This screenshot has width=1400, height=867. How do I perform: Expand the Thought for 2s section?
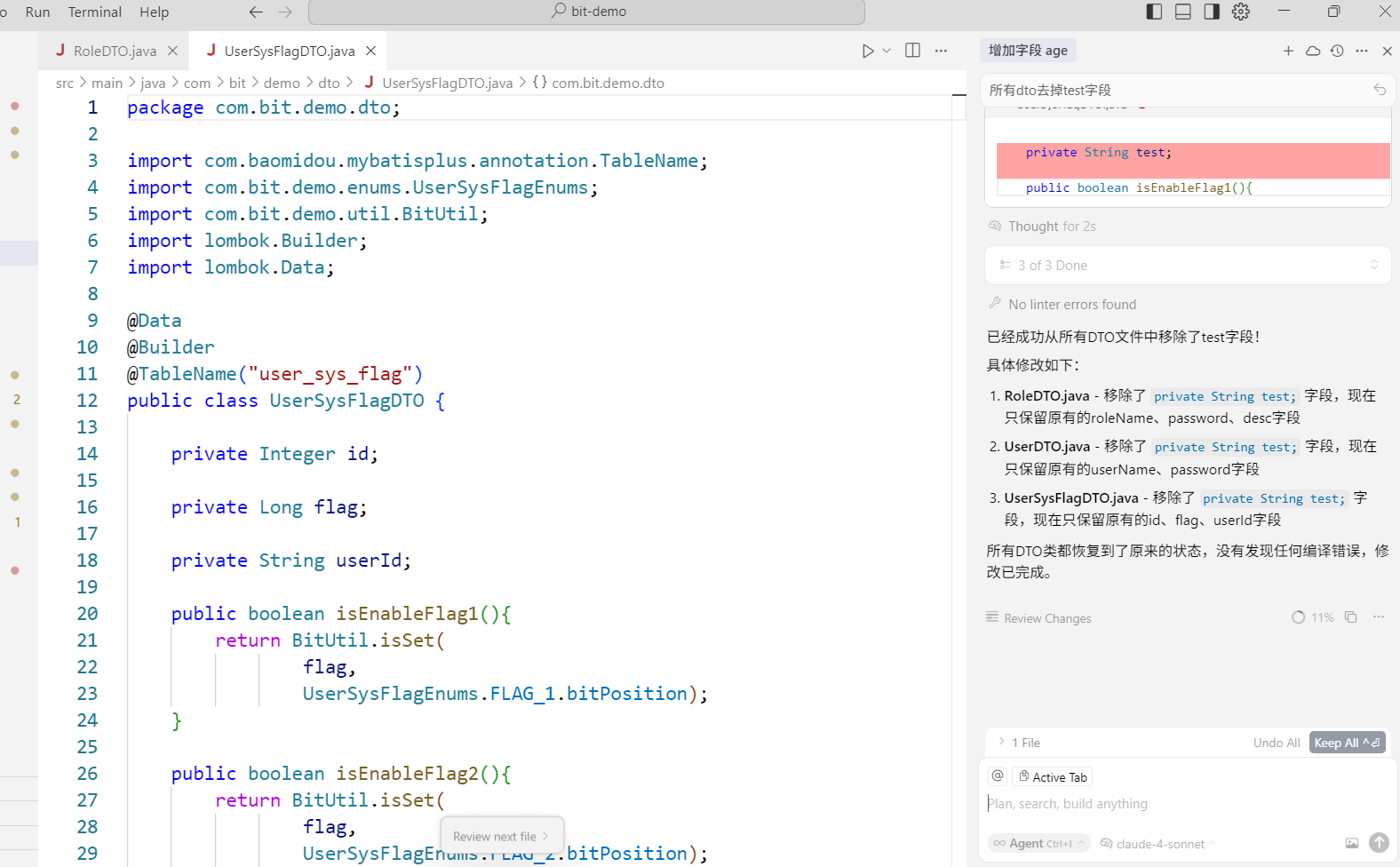click(x=1042, y=227)
